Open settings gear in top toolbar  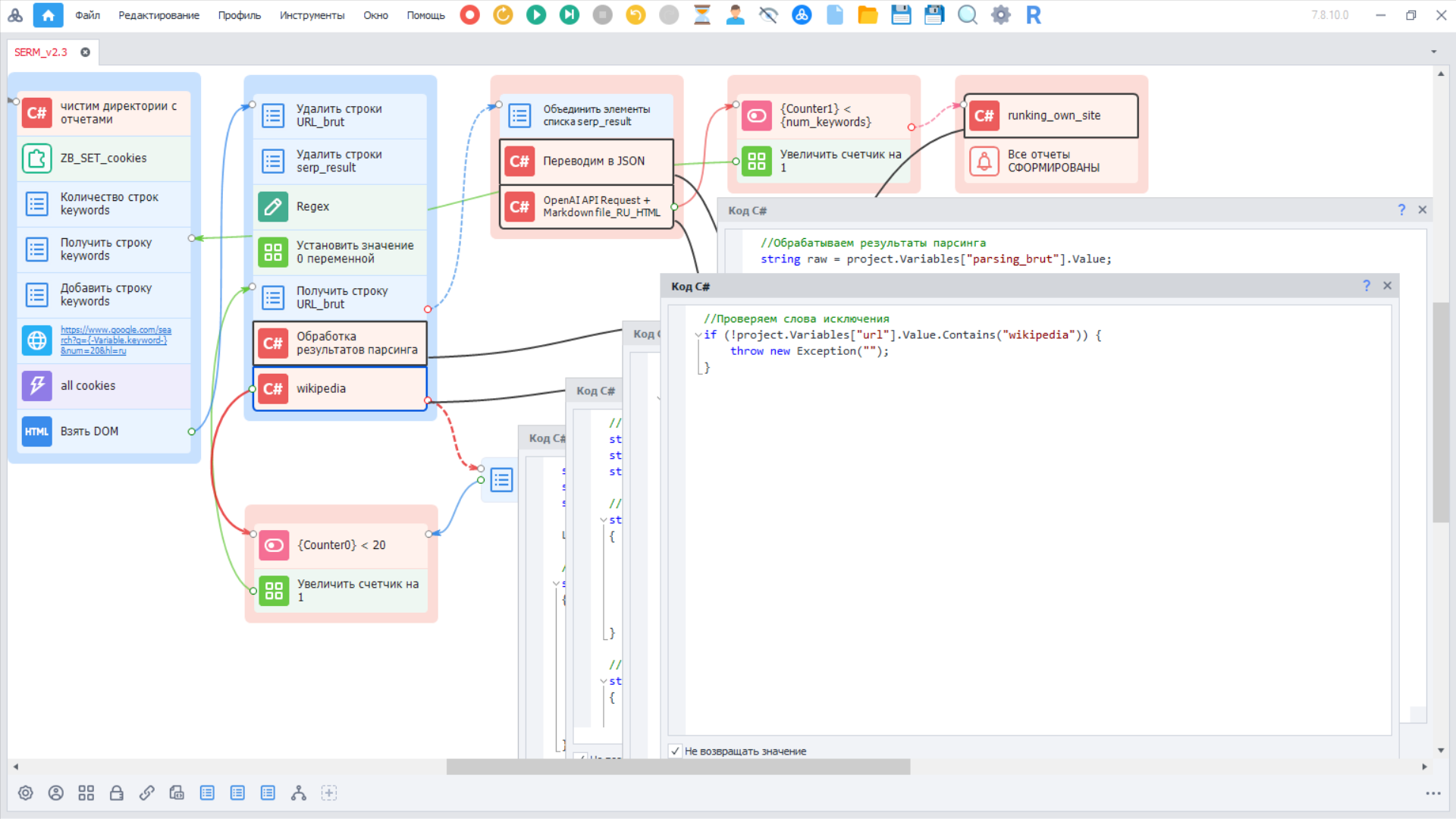tap(1001, 15)
